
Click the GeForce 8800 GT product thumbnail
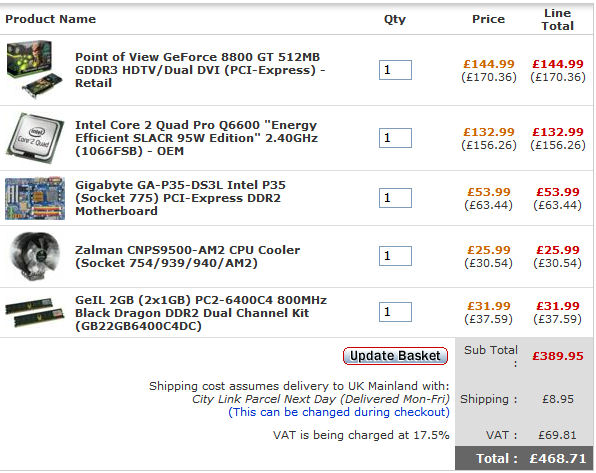point(34,69)
